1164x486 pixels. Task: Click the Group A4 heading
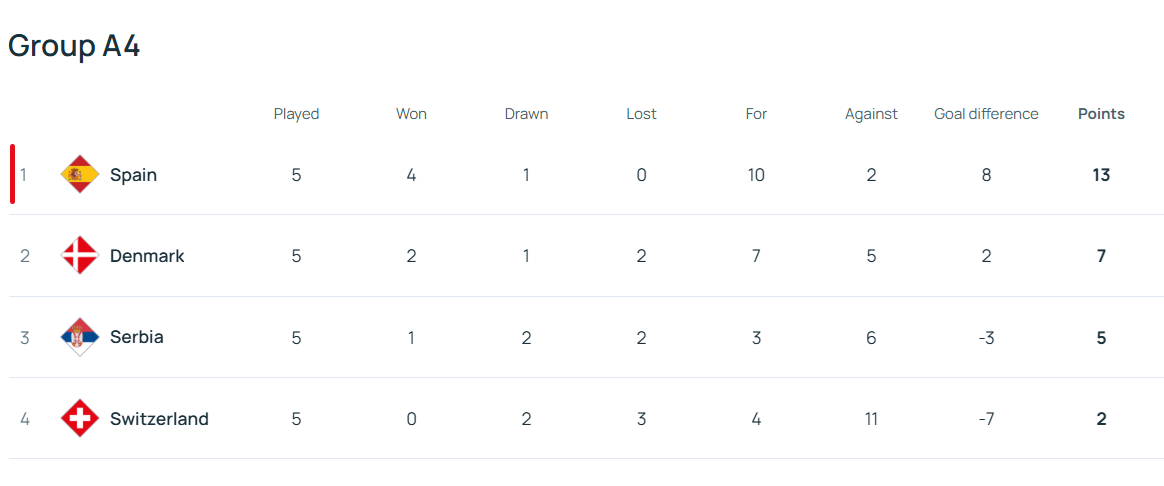pos(74,46)
